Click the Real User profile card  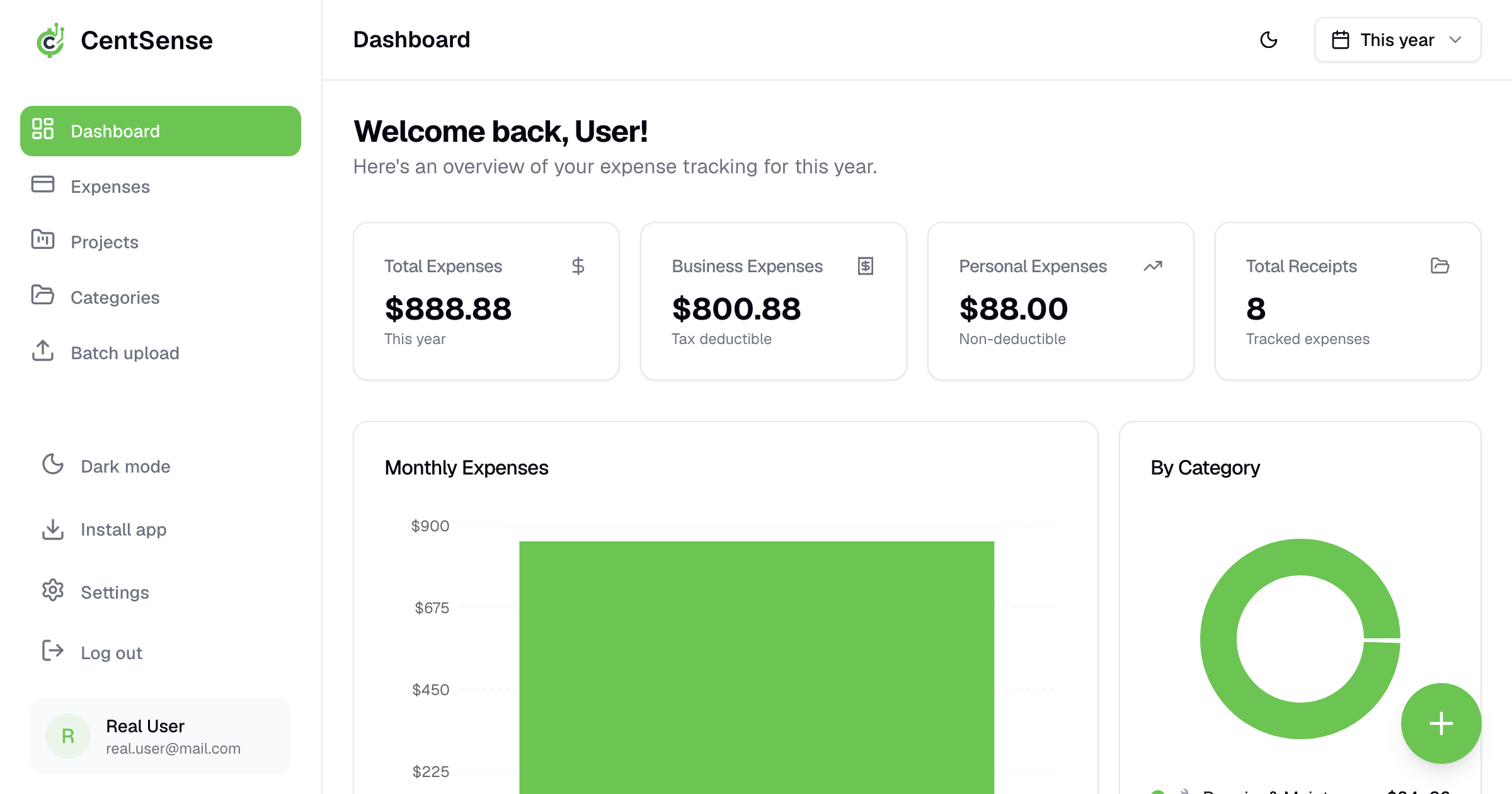pos(161,736)
